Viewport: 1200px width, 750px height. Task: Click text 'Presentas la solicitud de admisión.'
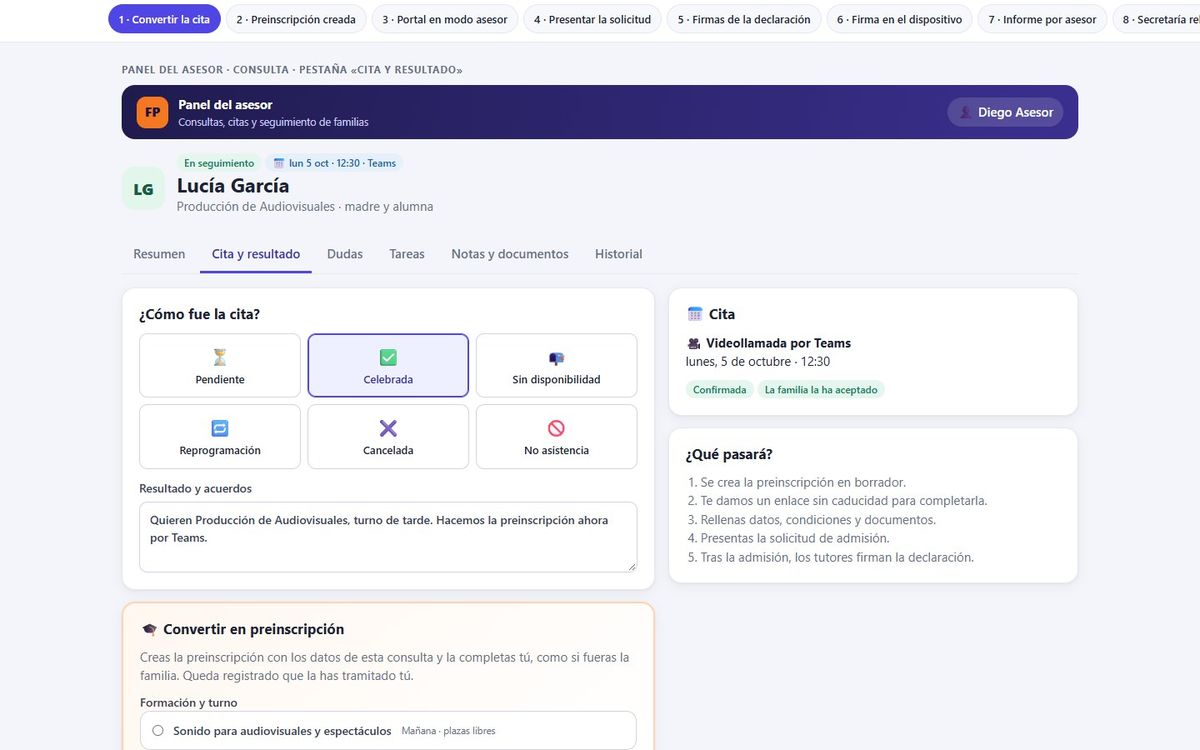pos(795,538)
